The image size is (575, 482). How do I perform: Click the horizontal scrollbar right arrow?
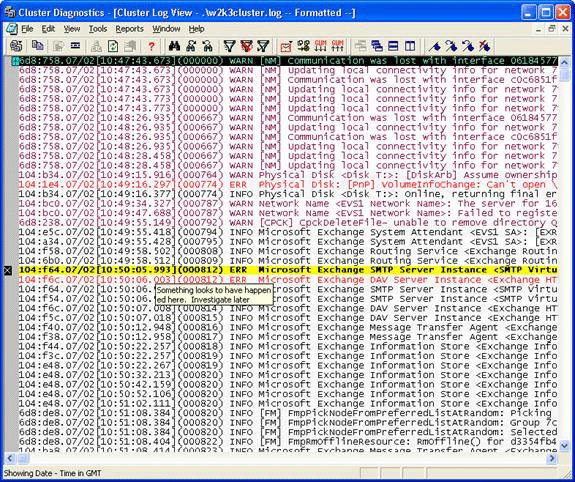click(x=551, y=458)
